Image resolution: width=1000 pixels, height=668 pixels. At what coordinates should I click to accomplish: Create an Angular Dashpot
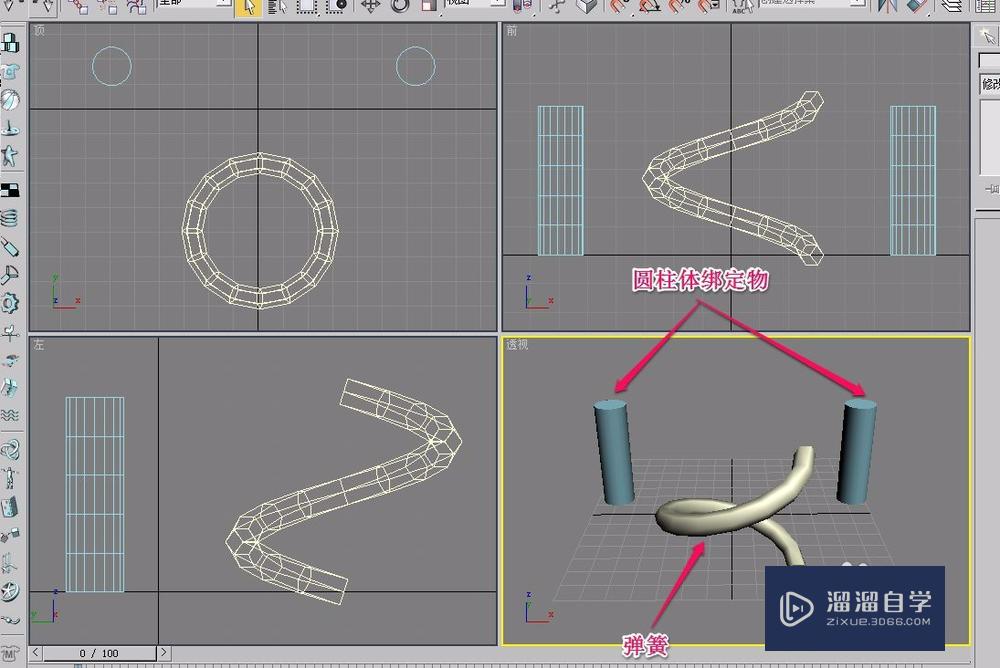point(10,274)
